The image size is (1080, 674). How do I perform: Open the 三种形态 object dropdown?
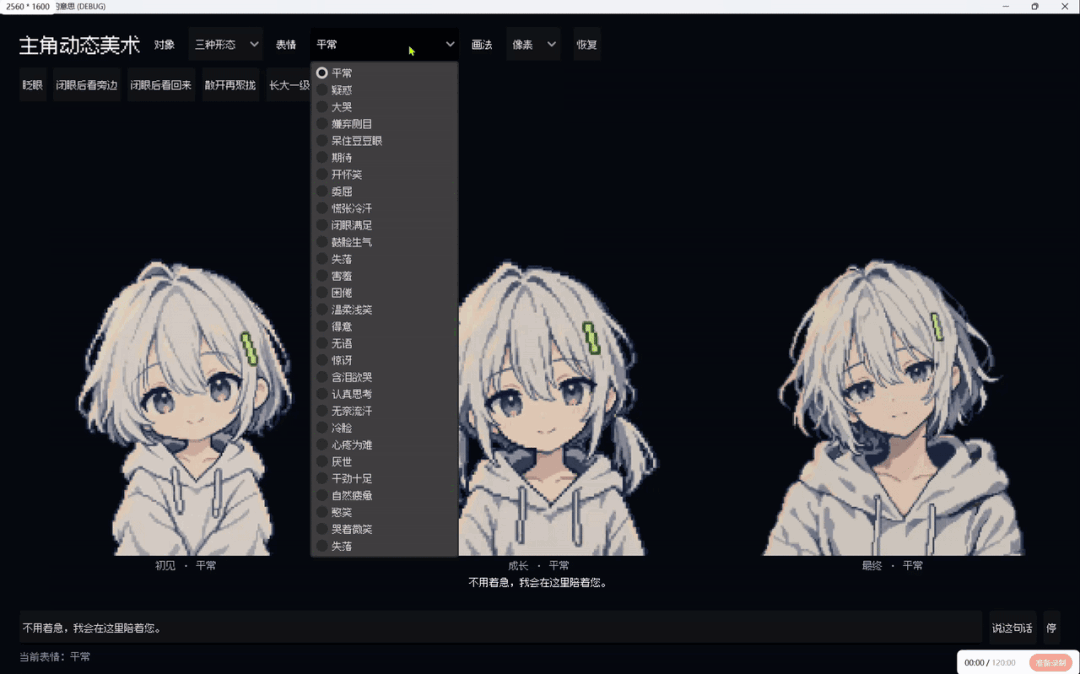click(x=225, y=44)
